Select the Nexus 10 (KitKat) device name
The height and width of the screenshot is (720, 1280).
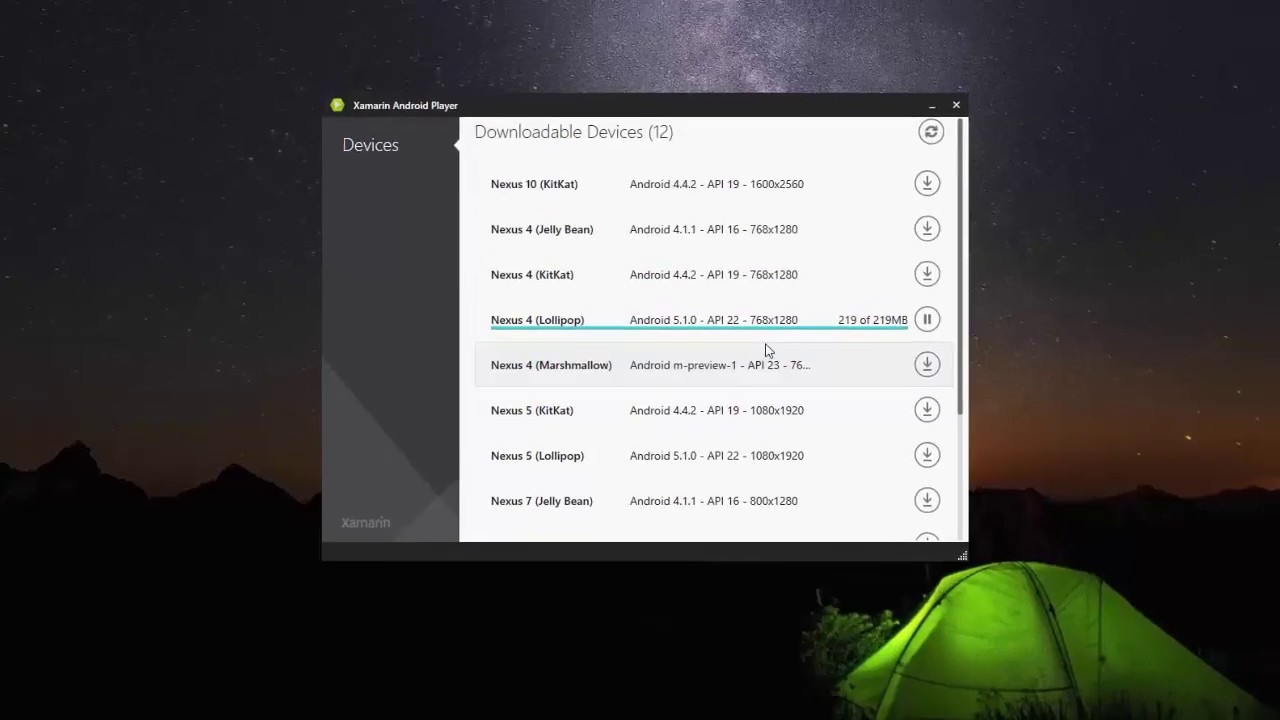click(534, 184)
